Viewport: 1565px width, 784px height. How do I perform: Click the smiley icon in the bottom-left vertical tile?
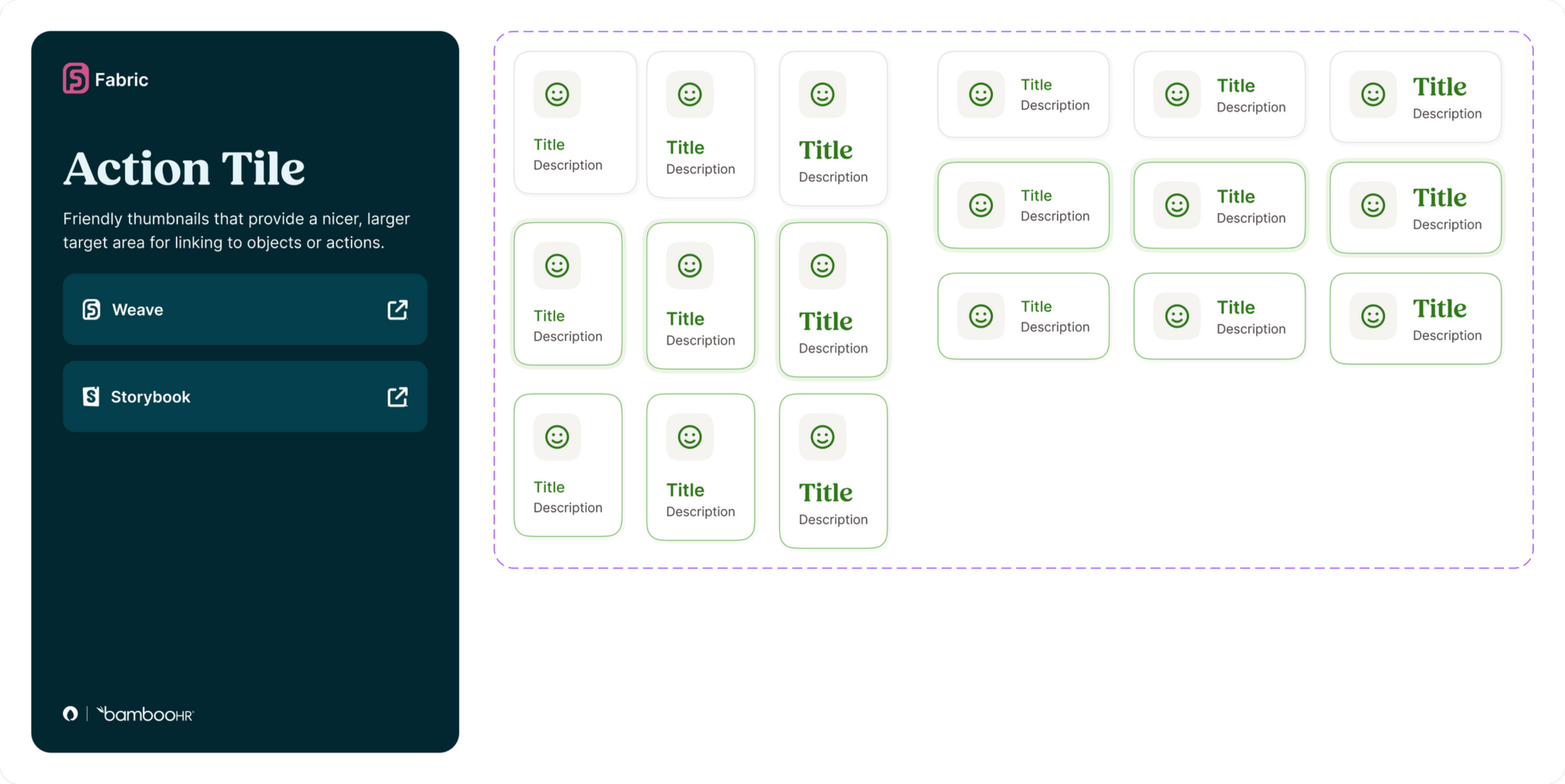point(556,437)
